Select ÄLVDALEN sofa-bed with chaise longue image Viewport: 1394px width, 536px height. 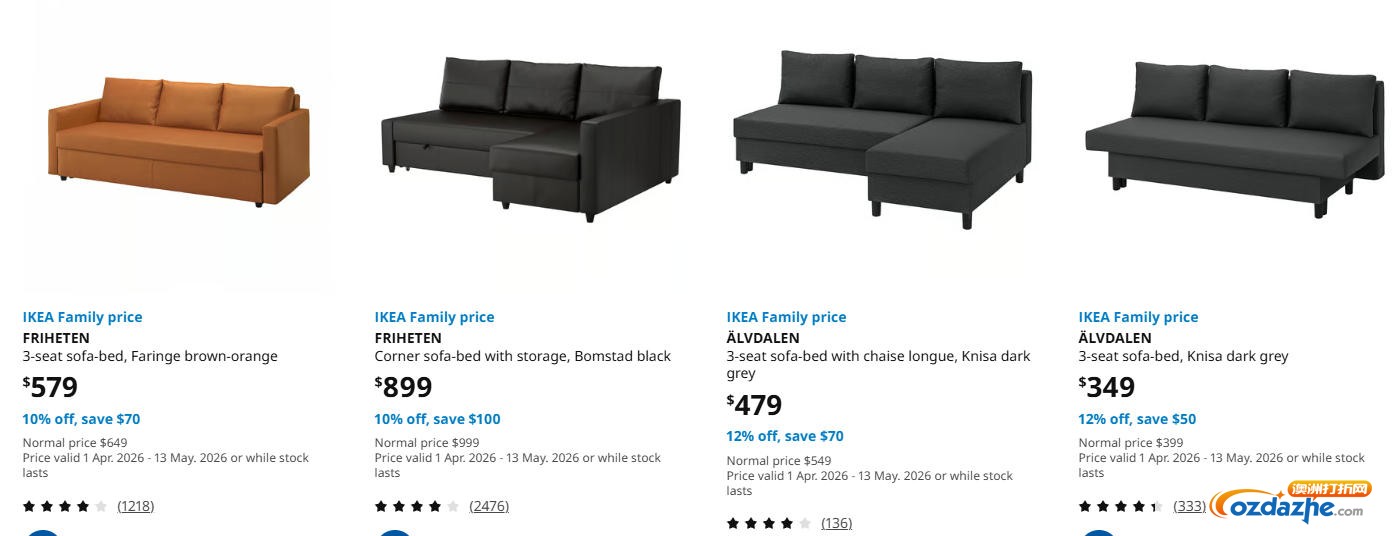pyautogui.click(x=882, y=138)
